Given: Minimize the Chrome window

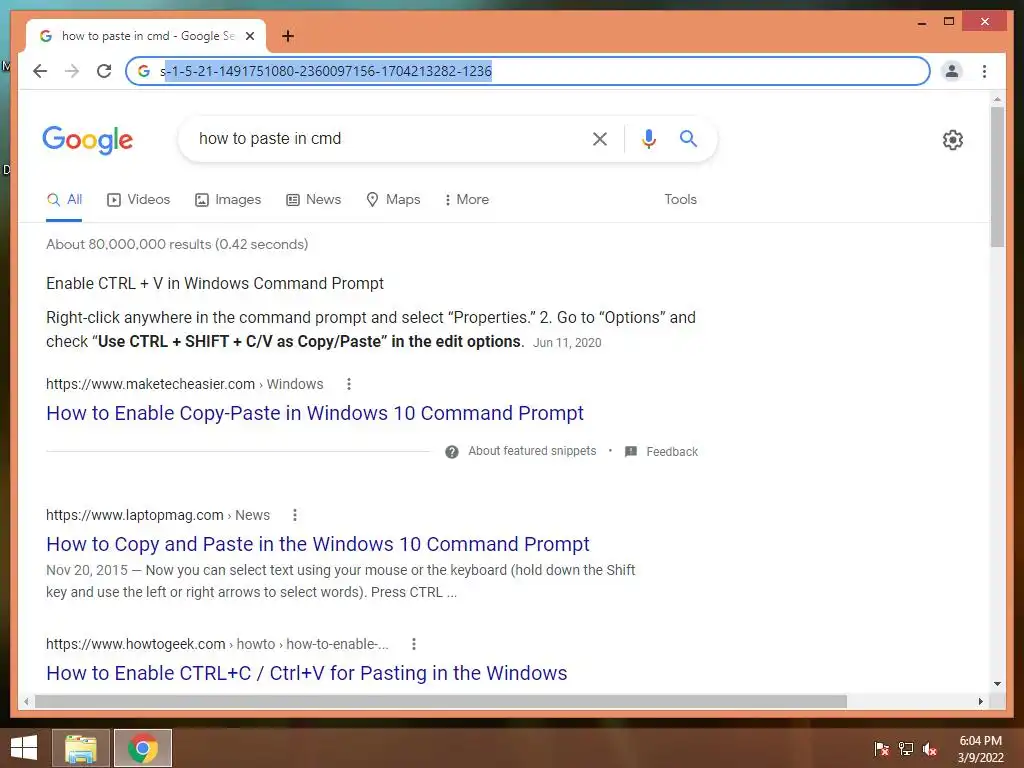Looking at the screenshot, I should [921, 22].
